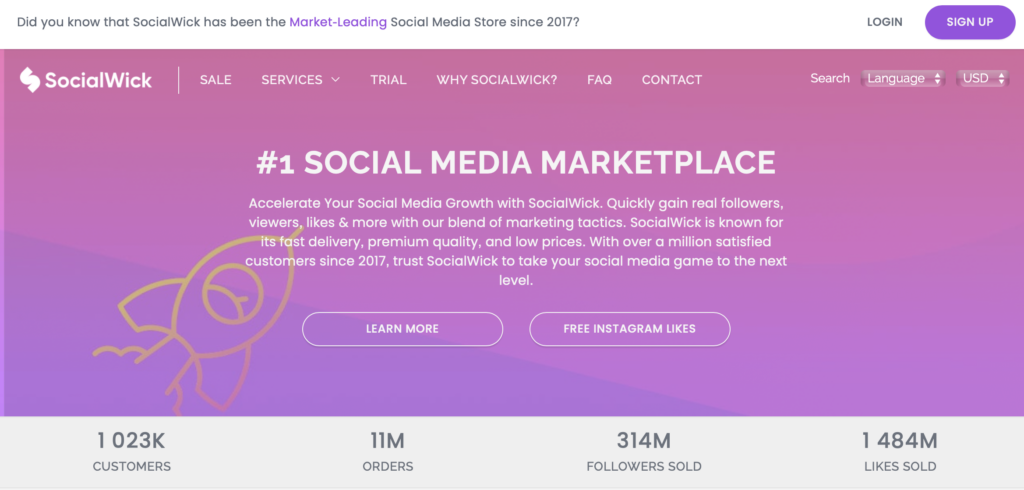Click the Login link

click(x=885, y=22)
